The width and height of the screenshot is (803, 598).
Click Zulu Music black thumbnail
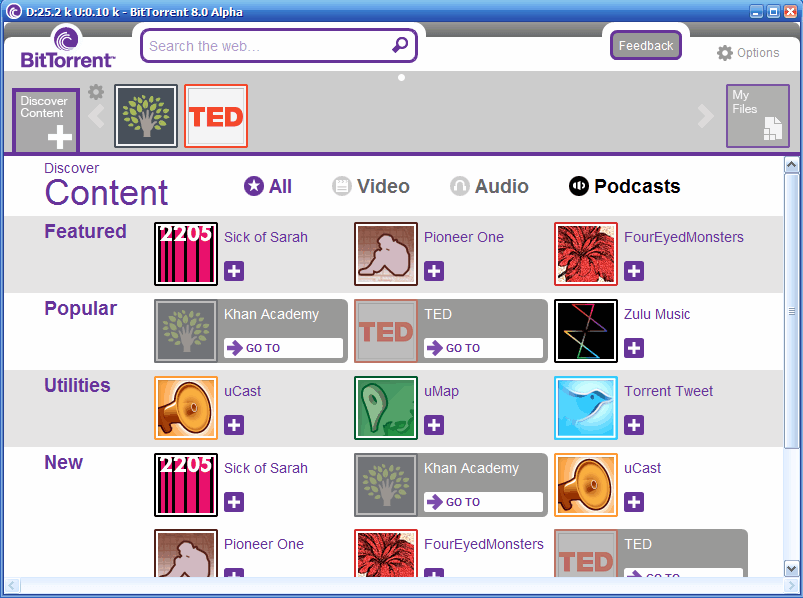[586, 331]
